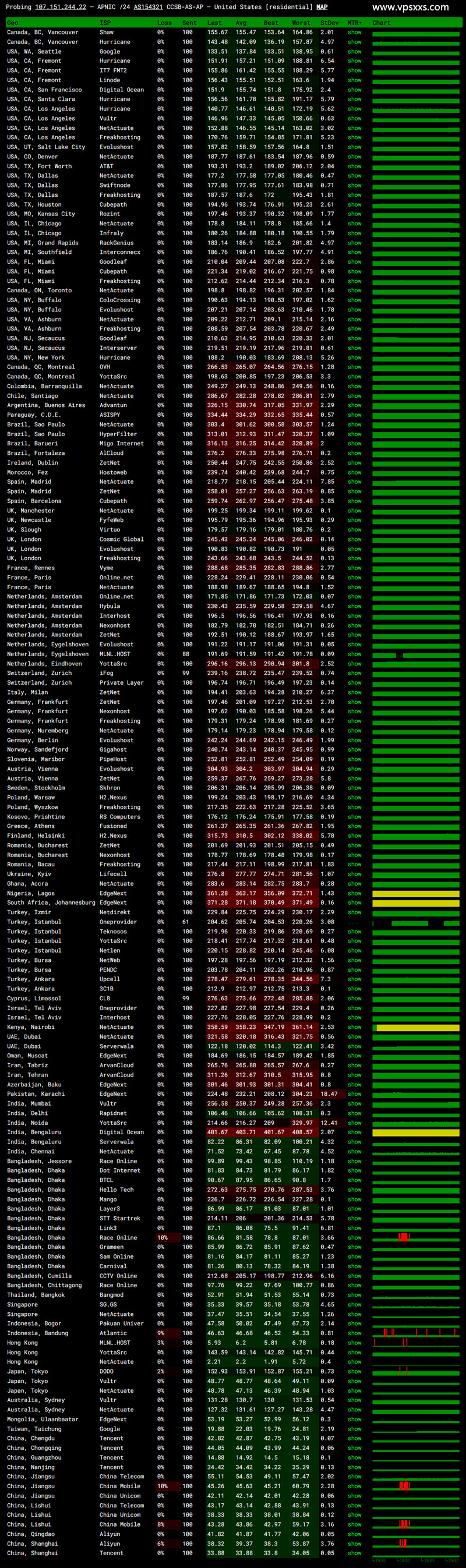This screenshot has height=1568, width=466.
Task: Select the 'Private Layer' ISP cell
Action: pos(121,682)
